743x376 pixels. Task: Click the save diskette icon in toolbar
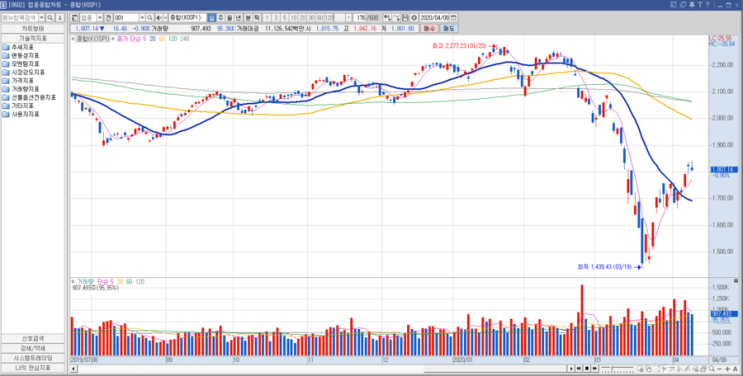(x=405, y=18)
